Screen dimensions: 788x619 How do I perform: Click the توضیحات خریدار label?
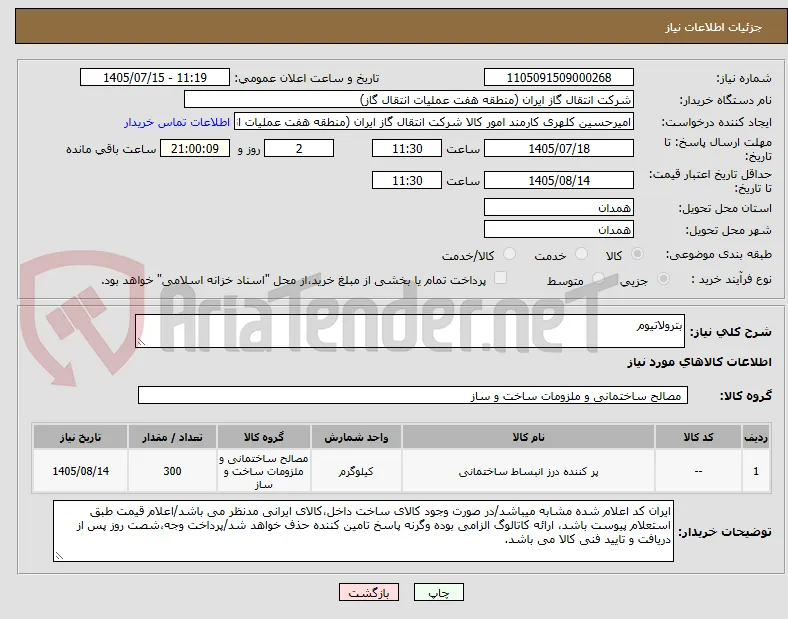coord(725,532)
